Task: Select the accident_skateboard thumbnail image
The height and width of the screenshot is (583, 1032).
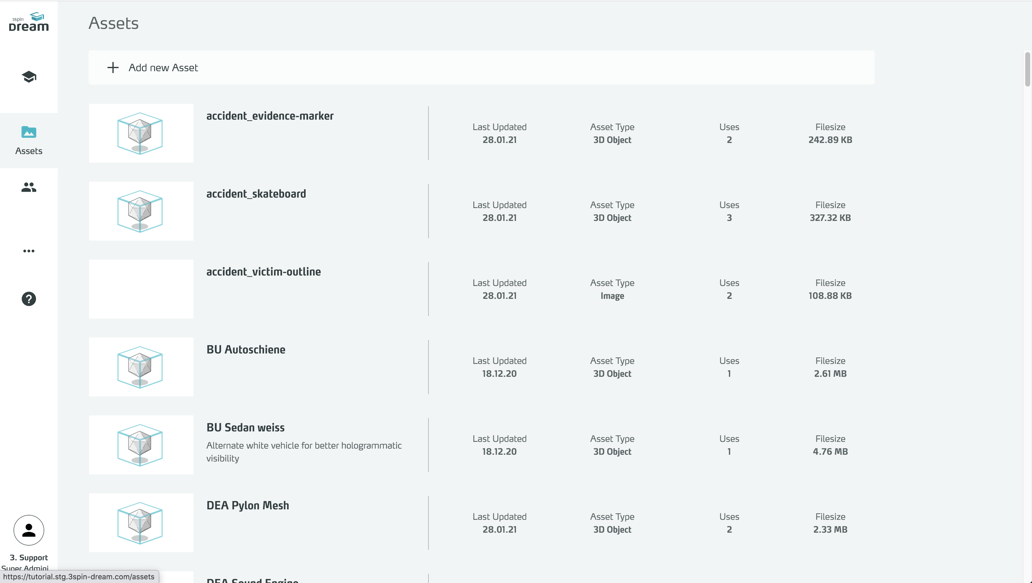Action: (x=140, y=211)
